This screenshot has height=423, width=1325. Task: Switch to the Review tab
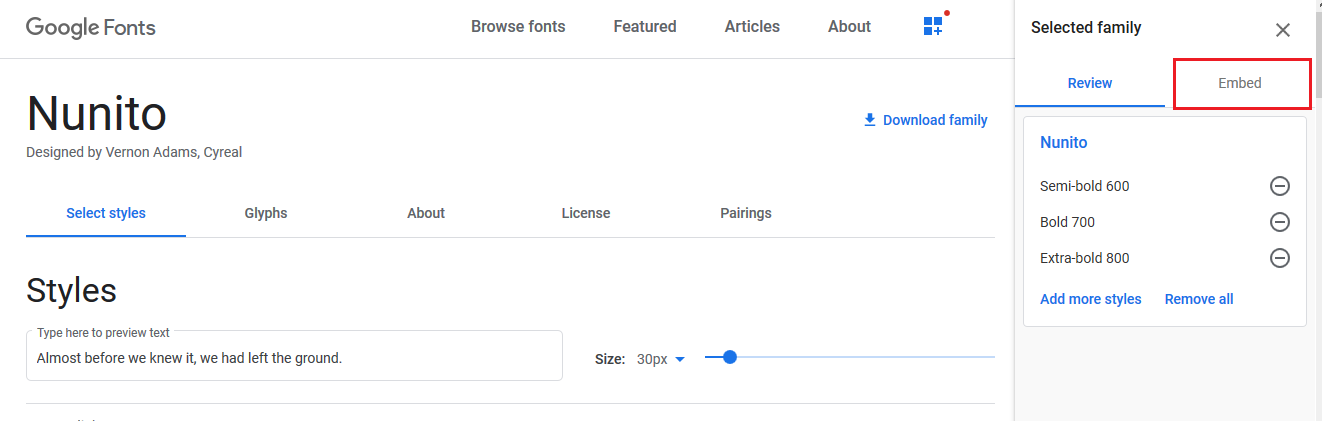click(1090, 83)
